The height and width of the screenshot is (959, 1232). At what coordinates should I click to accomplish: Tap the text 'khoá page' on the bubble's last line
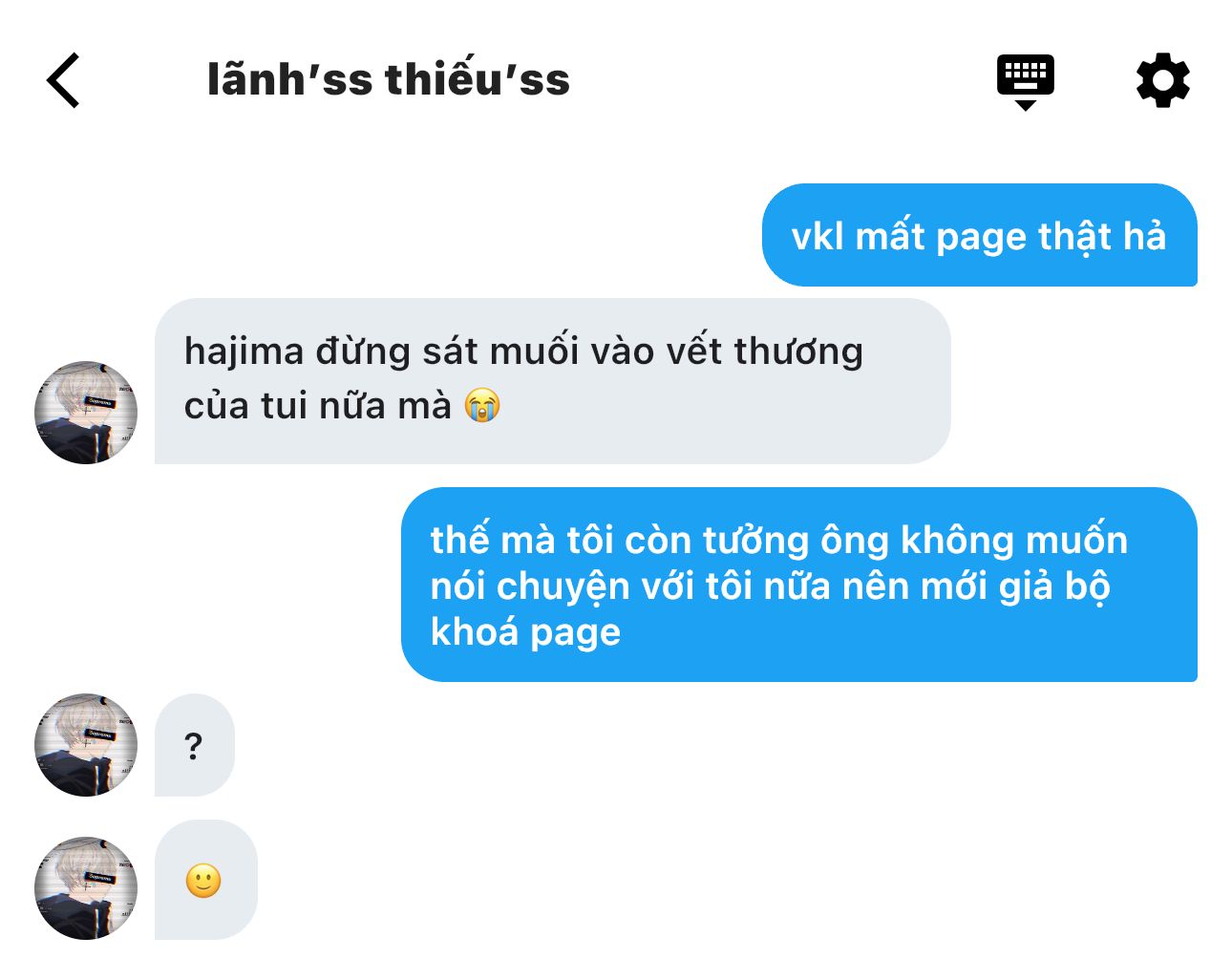tap(525, 632)
